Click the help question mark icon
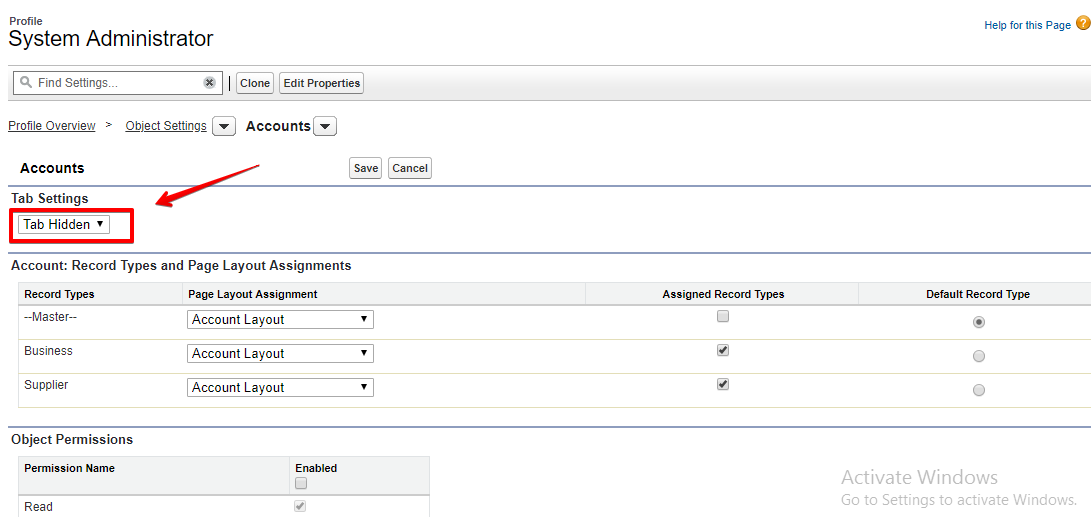This screenshot has height=517, width=1091. point(1083,24)
